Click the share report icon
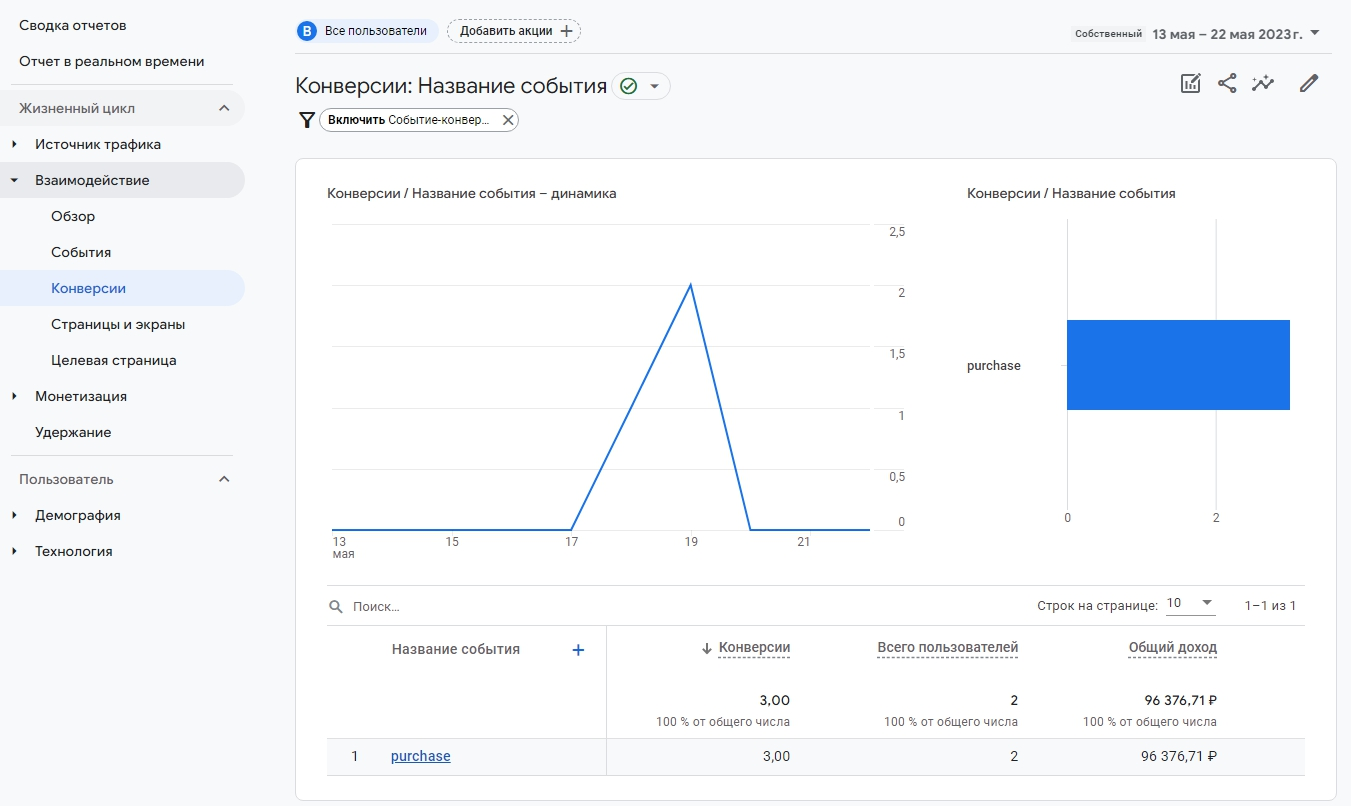Viewport: 1351px width, 806px height. [x=1227, y=84]
